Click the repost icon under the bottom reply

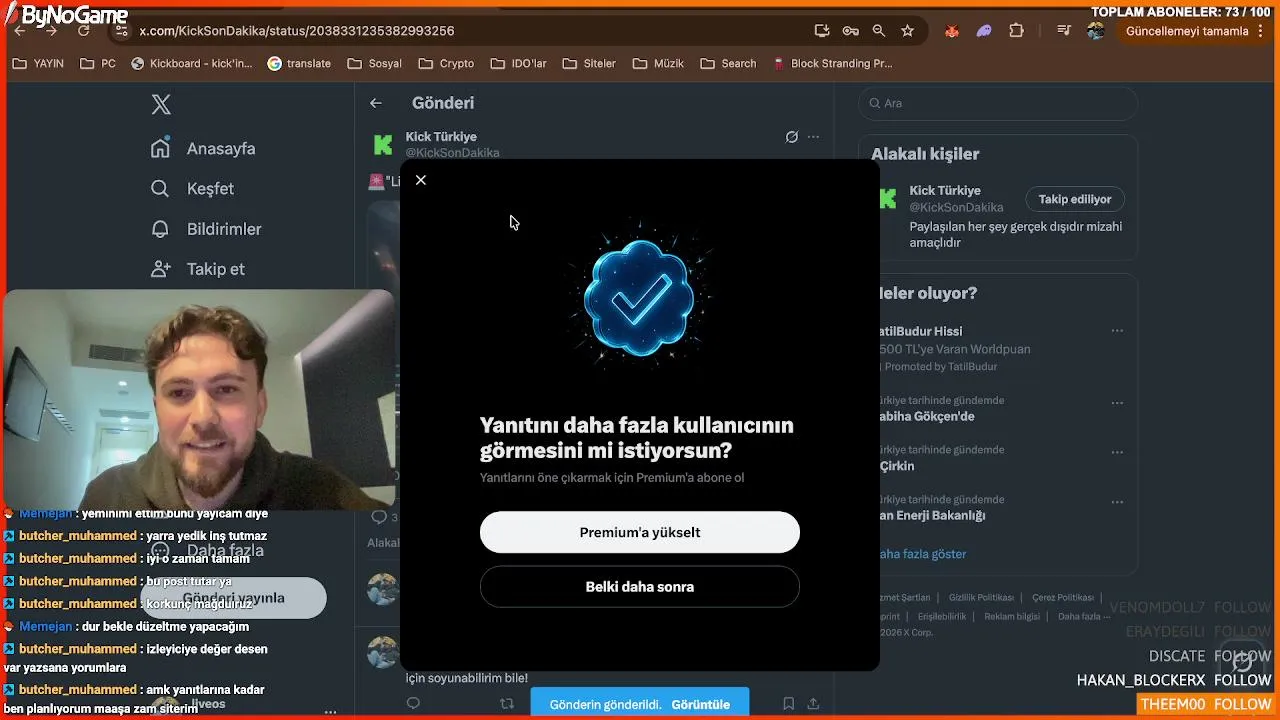pyautogui.click(x=507, y=704)
